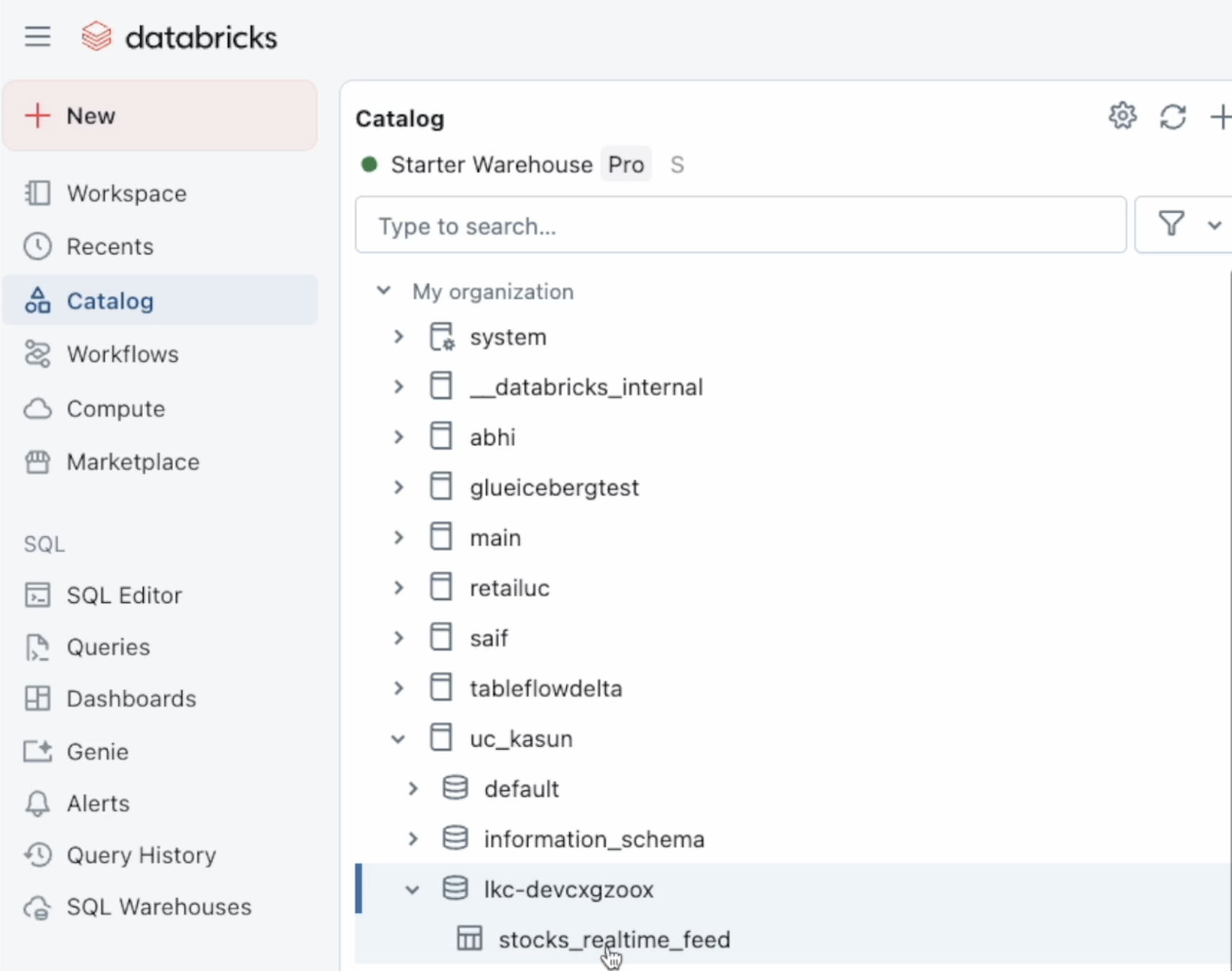Click the tableflowdelta catalog icon
The width and height of the screenshot is (1232, 971).
(x=441, y=687)
